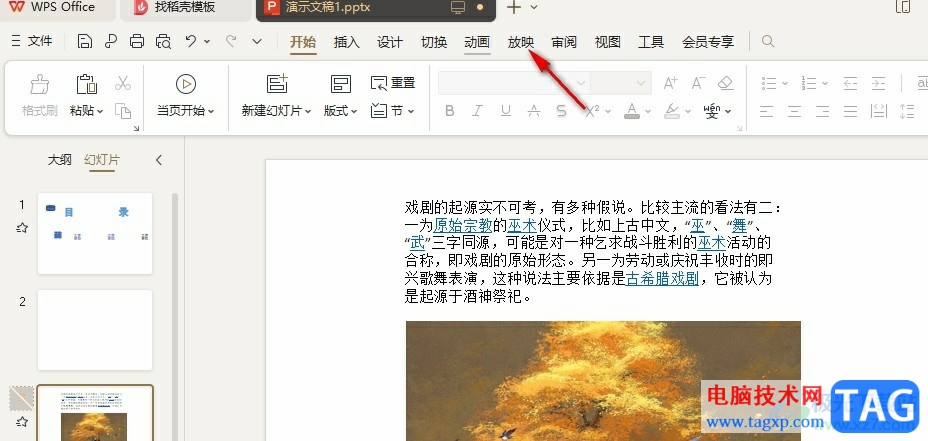Expand quick access toolbar customize chevron
Screen dimensions: 928x441
click(257, 41)
